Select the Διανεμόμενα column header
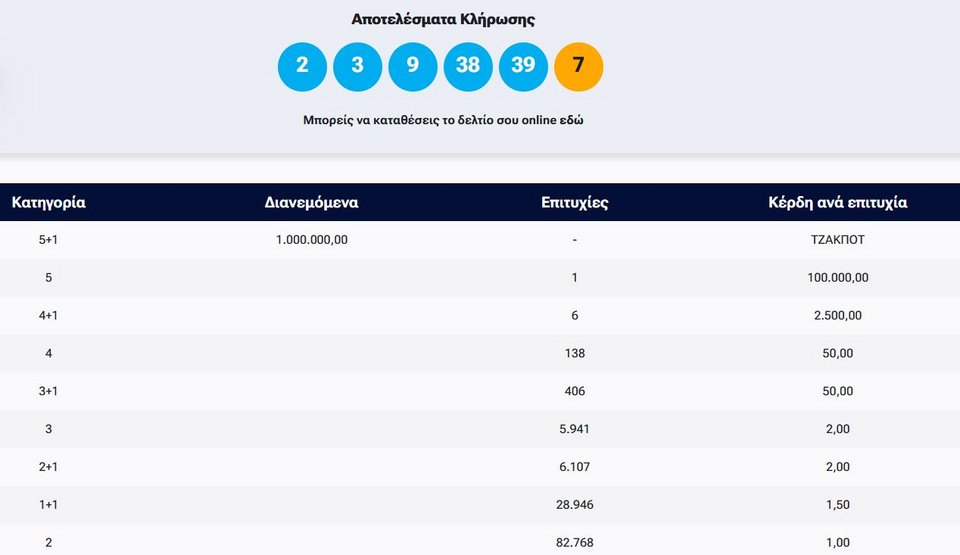This screenshot has width=960, height=555. pyautogui.click(x=311, y=202)
